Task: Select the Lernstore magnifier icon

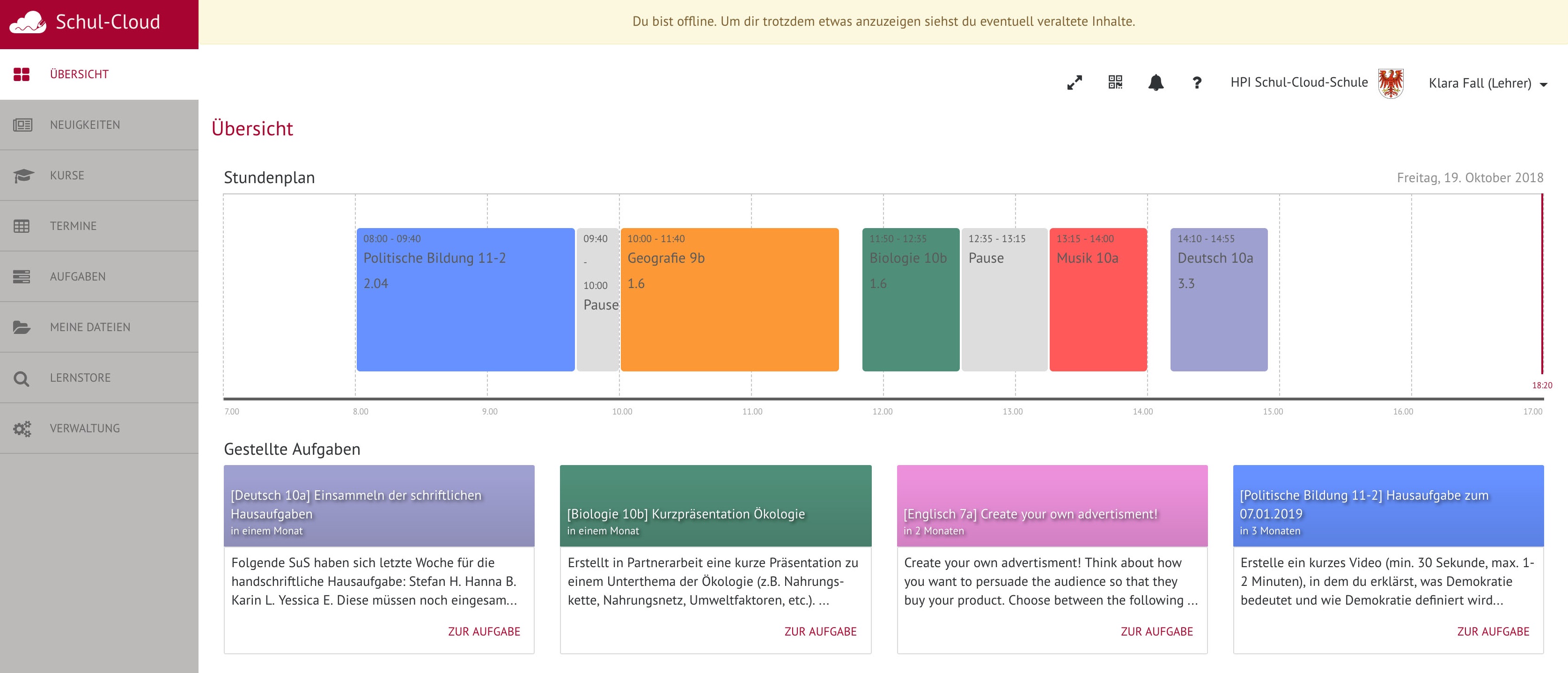Action: pyautogui.click(x=22, y=377)
